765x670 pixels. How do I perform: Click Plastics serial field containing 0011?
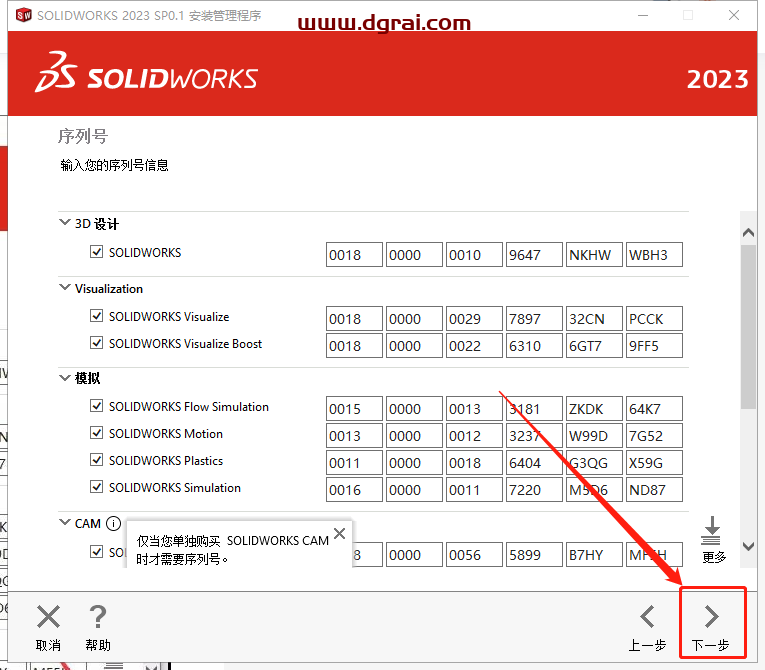(354, 463)
